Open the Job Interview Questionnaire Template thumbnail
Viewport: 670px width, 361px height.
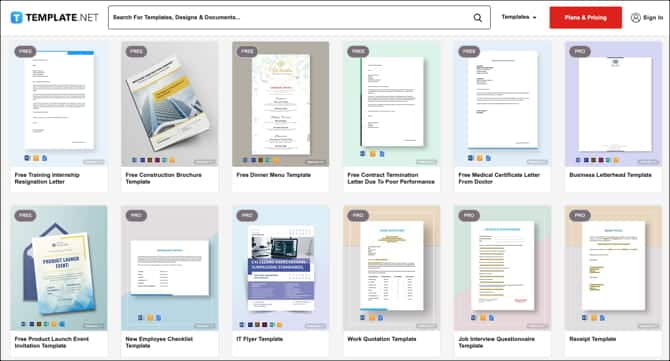[502, 268]
